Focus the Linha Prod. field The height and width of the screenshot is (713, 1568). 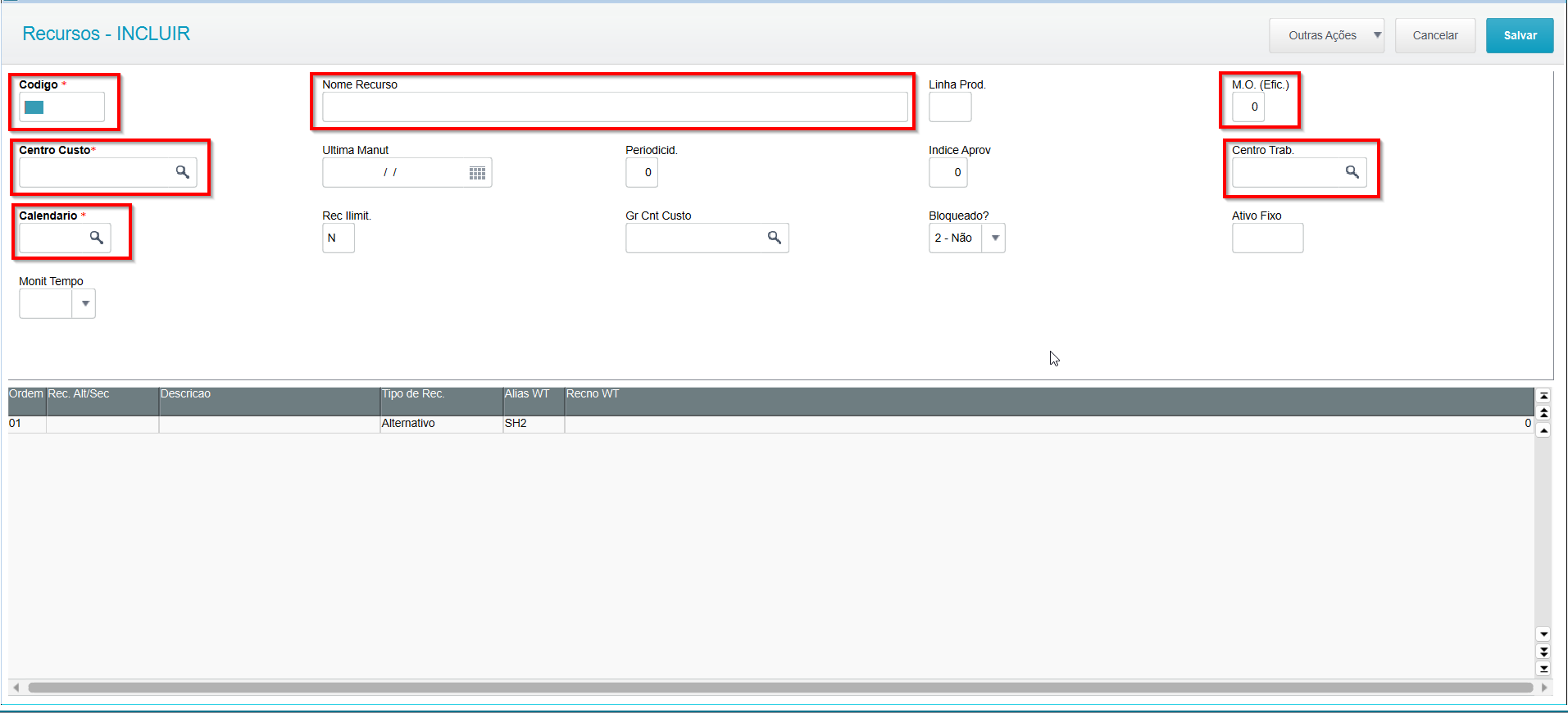point(950,107)
